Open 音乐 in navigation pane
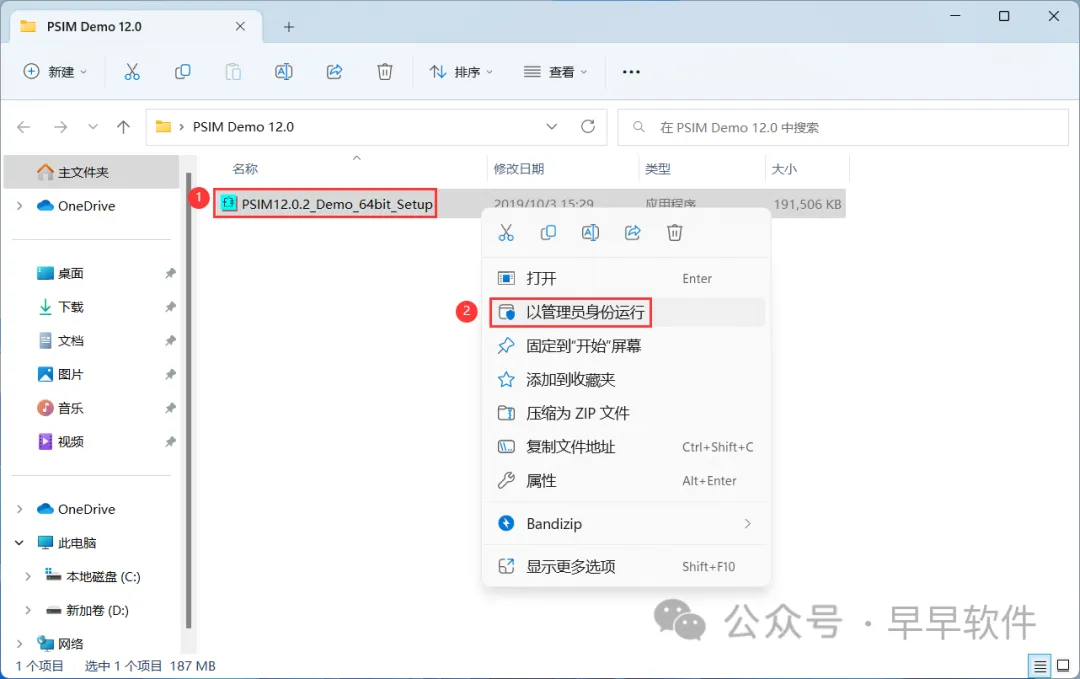Screen dimensions: 1080x679 70,408
